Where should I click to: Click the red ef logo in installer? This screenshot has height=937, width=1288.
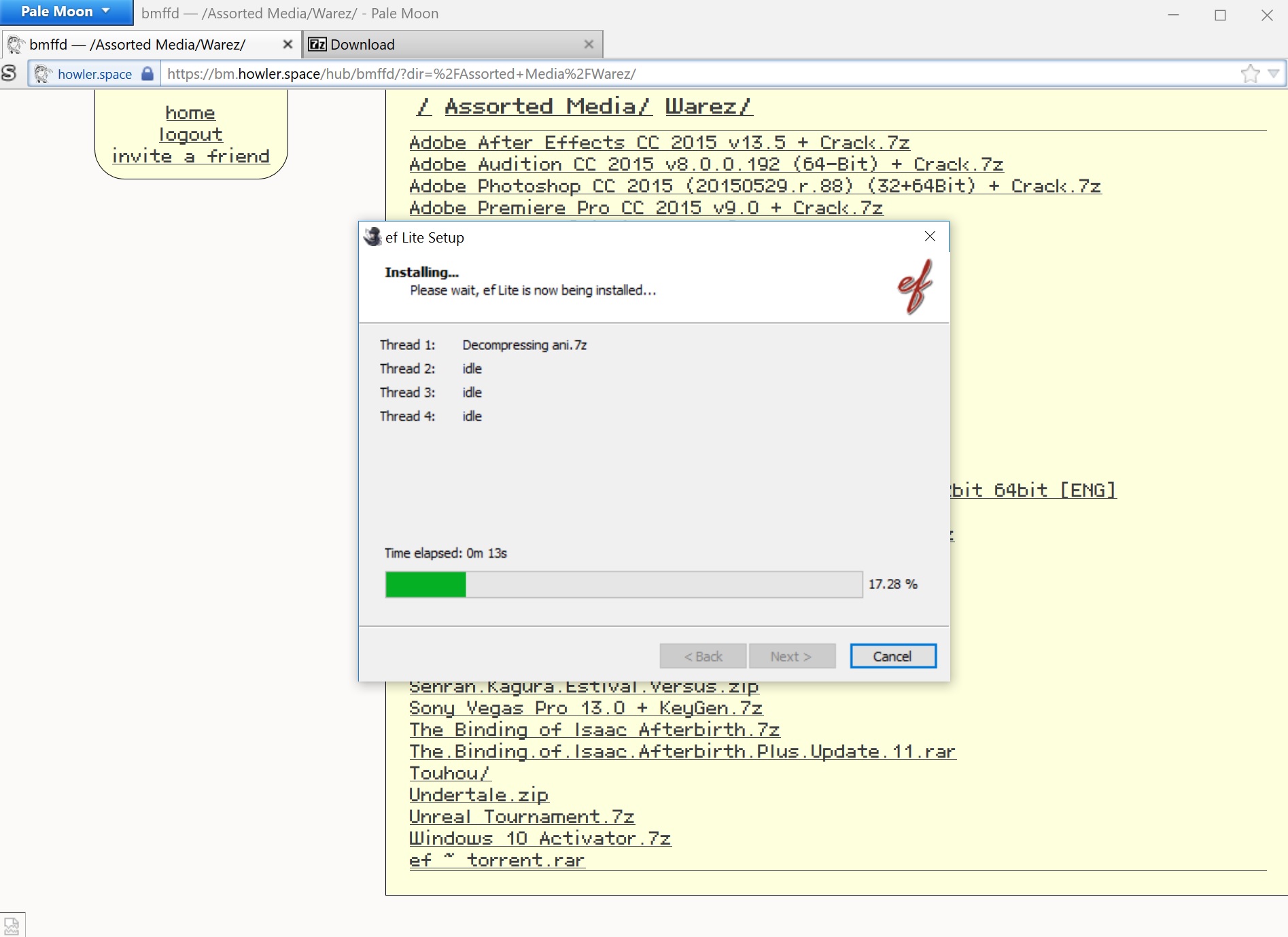pyautogui.click(x=915, y=286)
